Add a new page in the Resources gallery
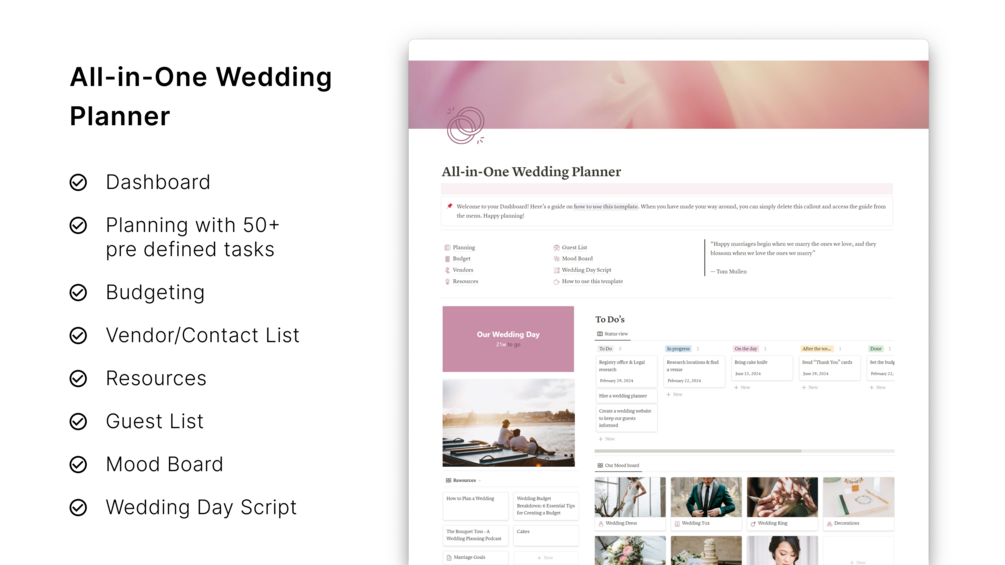The height and width of the screenshot is (565, 1005). coord(545,558)
